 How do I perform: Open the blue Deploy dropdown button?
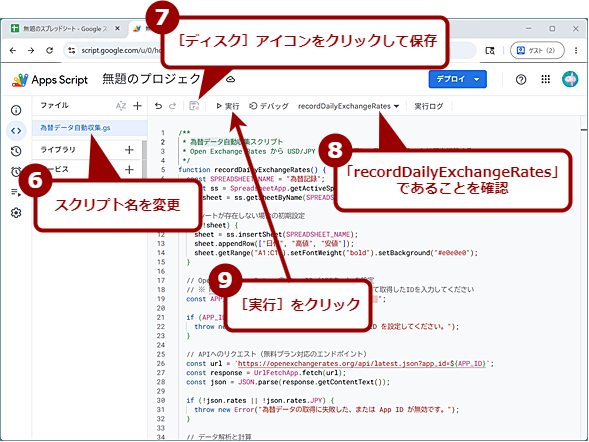(x=458, y=79)
